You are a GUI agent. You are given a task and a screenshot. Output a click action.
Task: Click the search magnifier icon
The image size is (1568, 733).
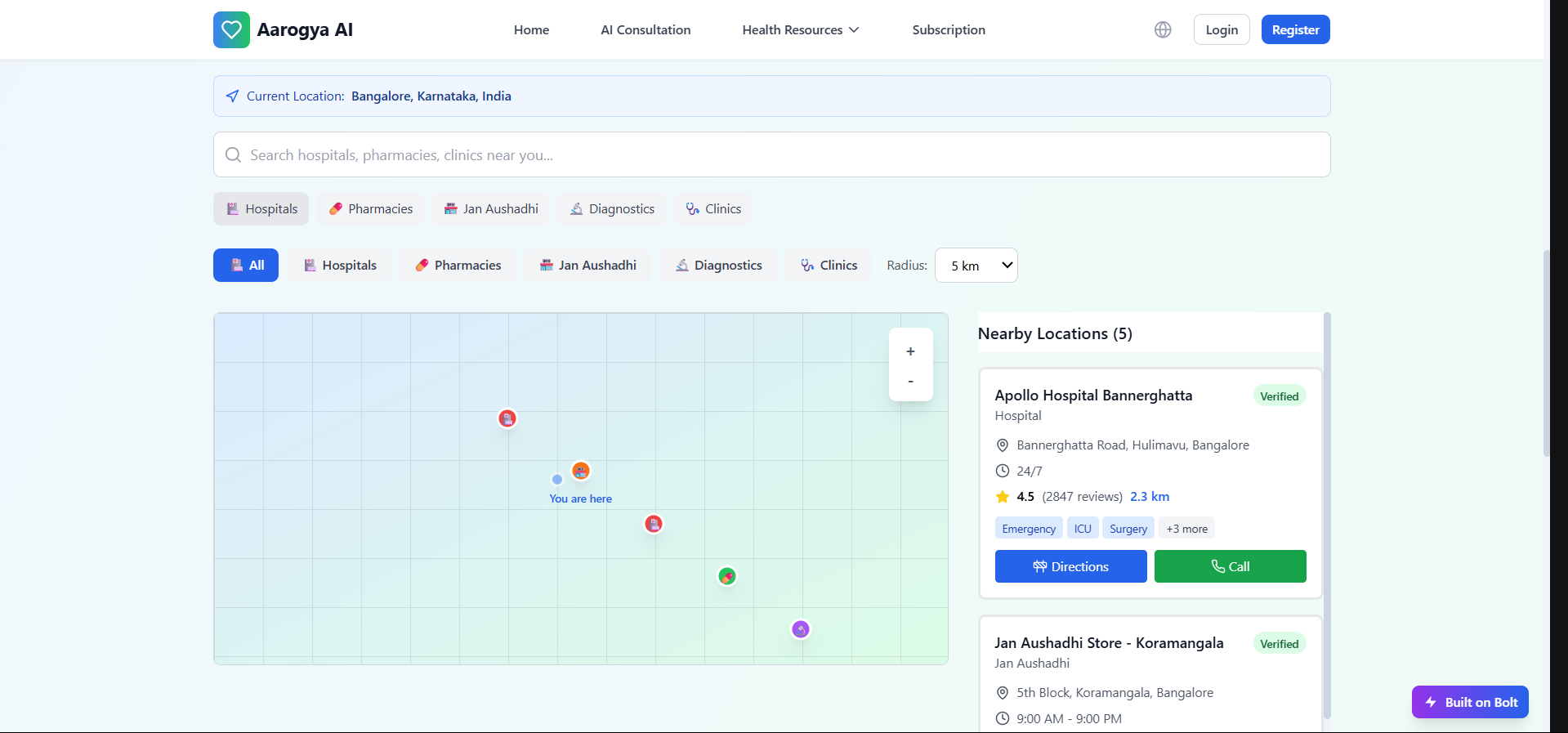click(x=233, y=154)
